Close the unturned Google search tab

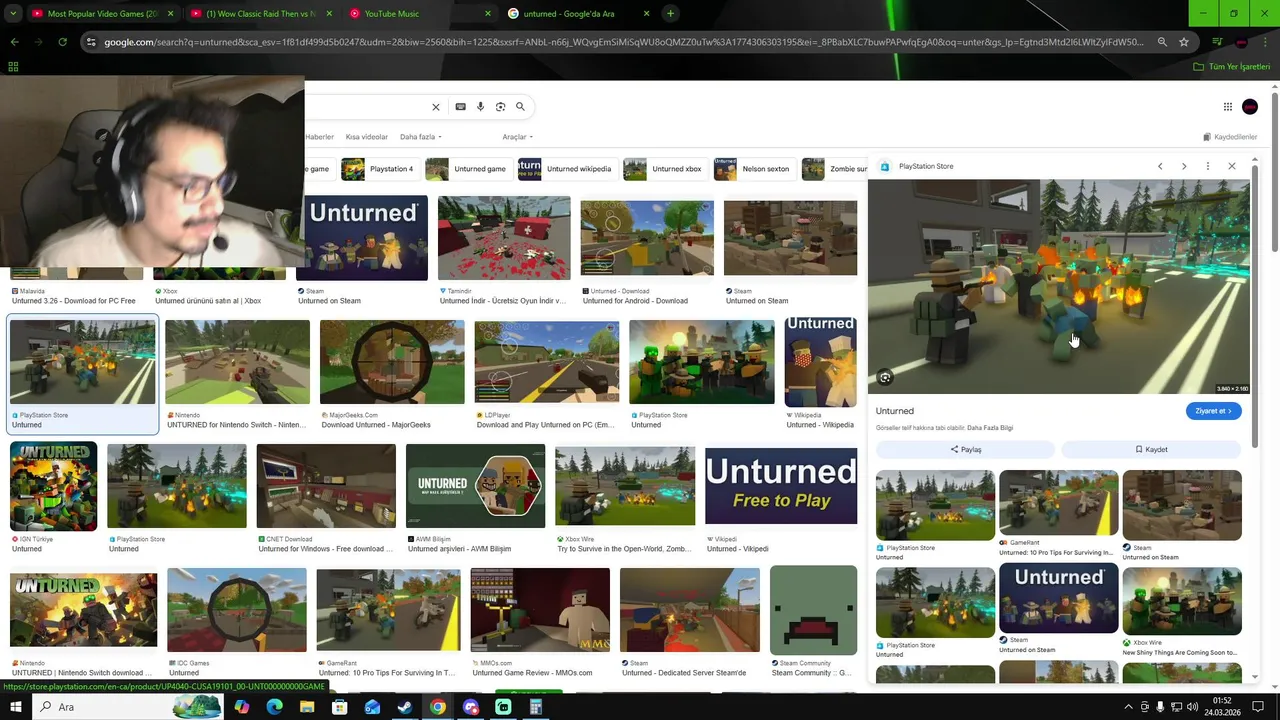point(646,14)
